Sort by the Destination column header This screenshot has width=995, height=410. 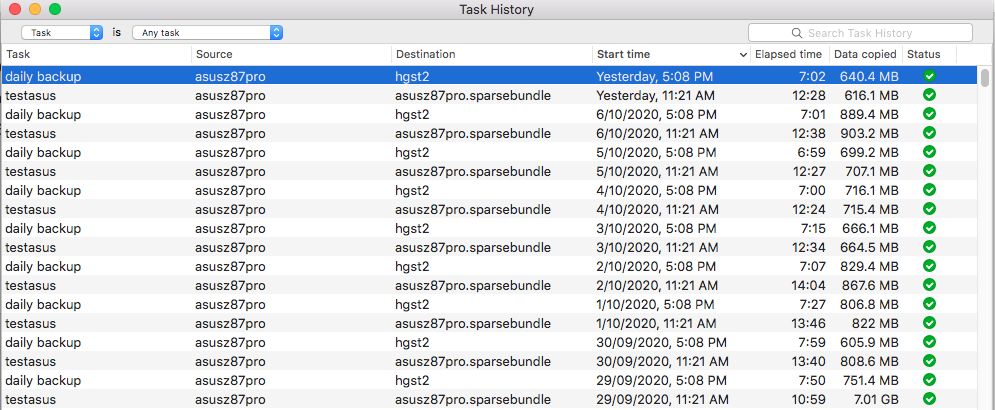click(x=490, y=54)
